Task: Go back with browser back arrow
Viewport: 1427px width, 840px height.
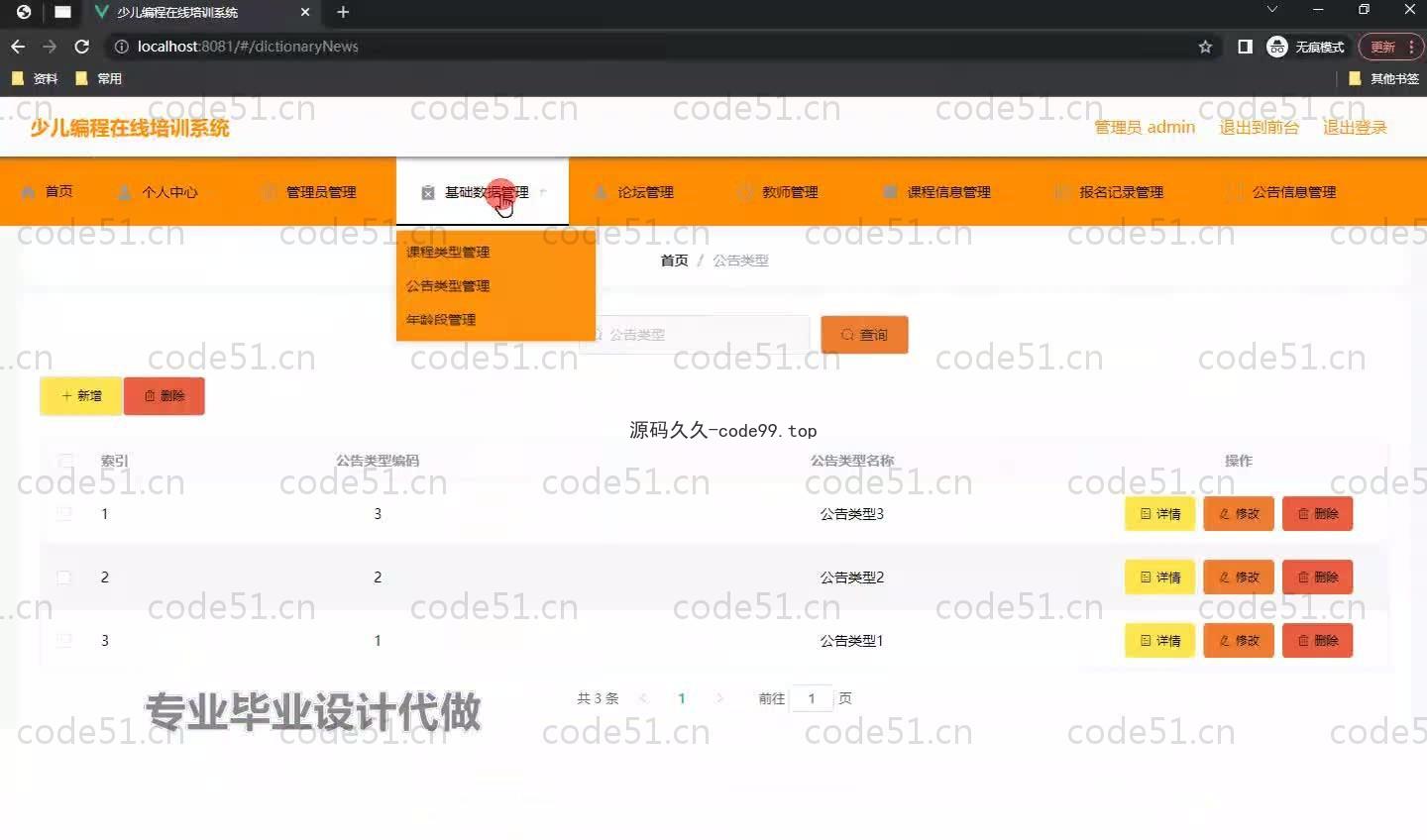Action: click(x=18, y=47)
